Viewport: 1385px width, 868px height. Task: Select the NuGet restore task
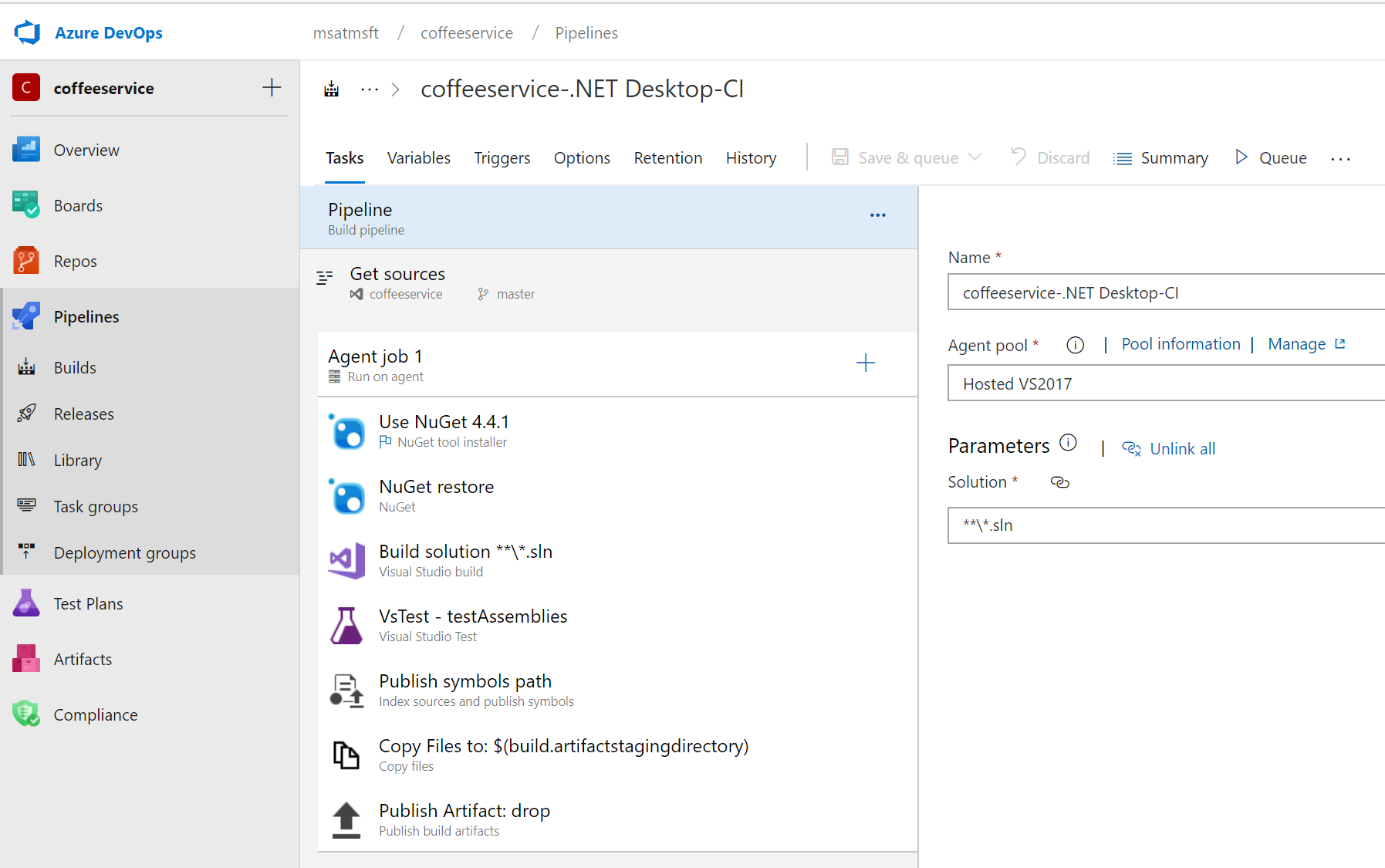point(617,495)
